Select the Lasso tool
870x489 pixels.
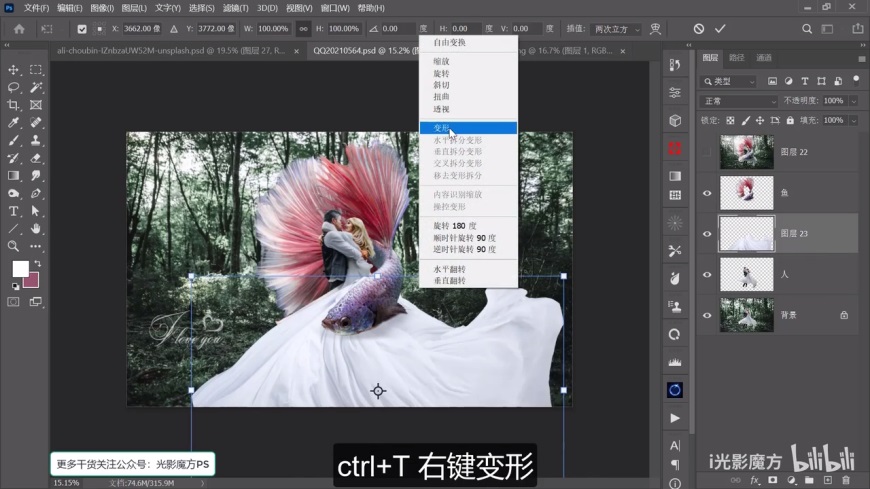tap(13, 88)
